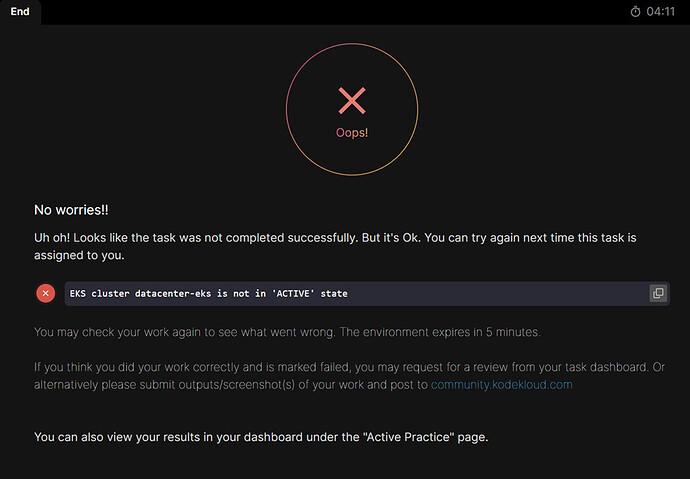Image resolution: width=690 pixels, height=479 pixels.
Task: Click the "If you think you did" paragraph
Action: (x=100, y=366)
